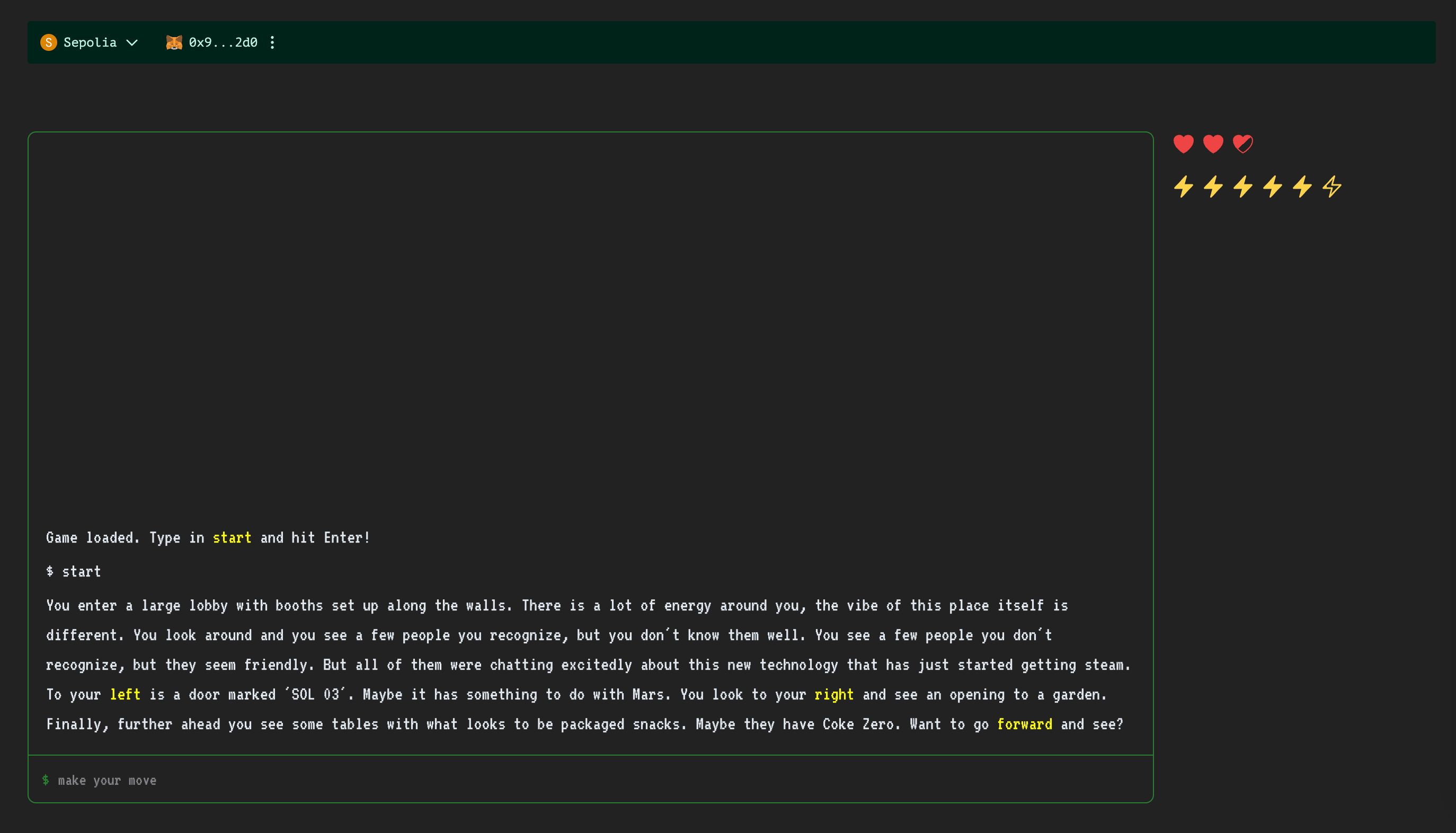Open the three-dot wallet options menu
1456x833 pixels.
pos(272,42)
